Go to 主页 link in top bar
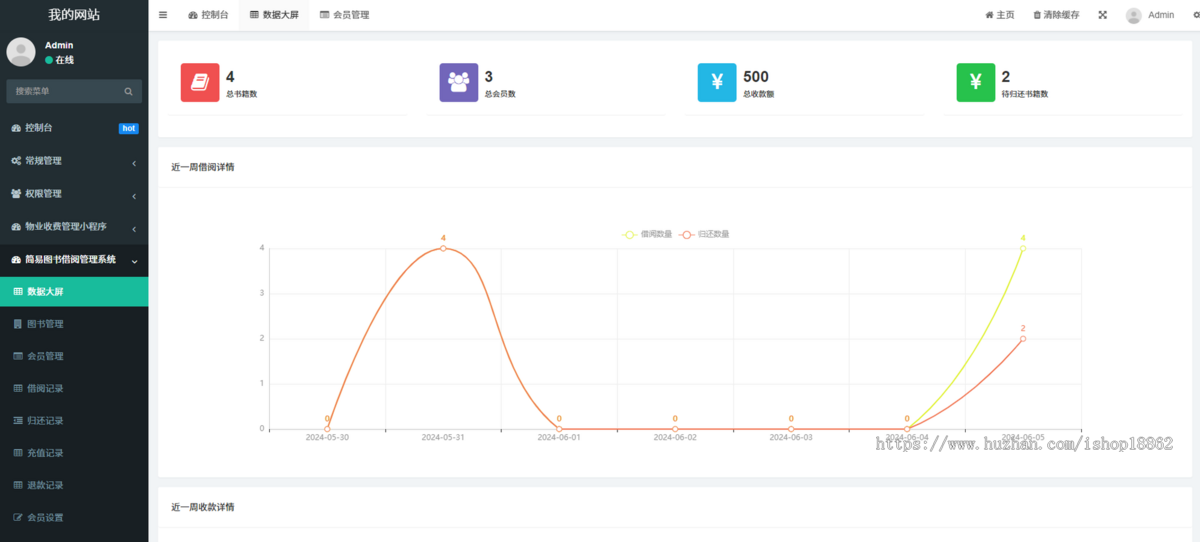The image size is (1200, 542). pos(1000,15)
